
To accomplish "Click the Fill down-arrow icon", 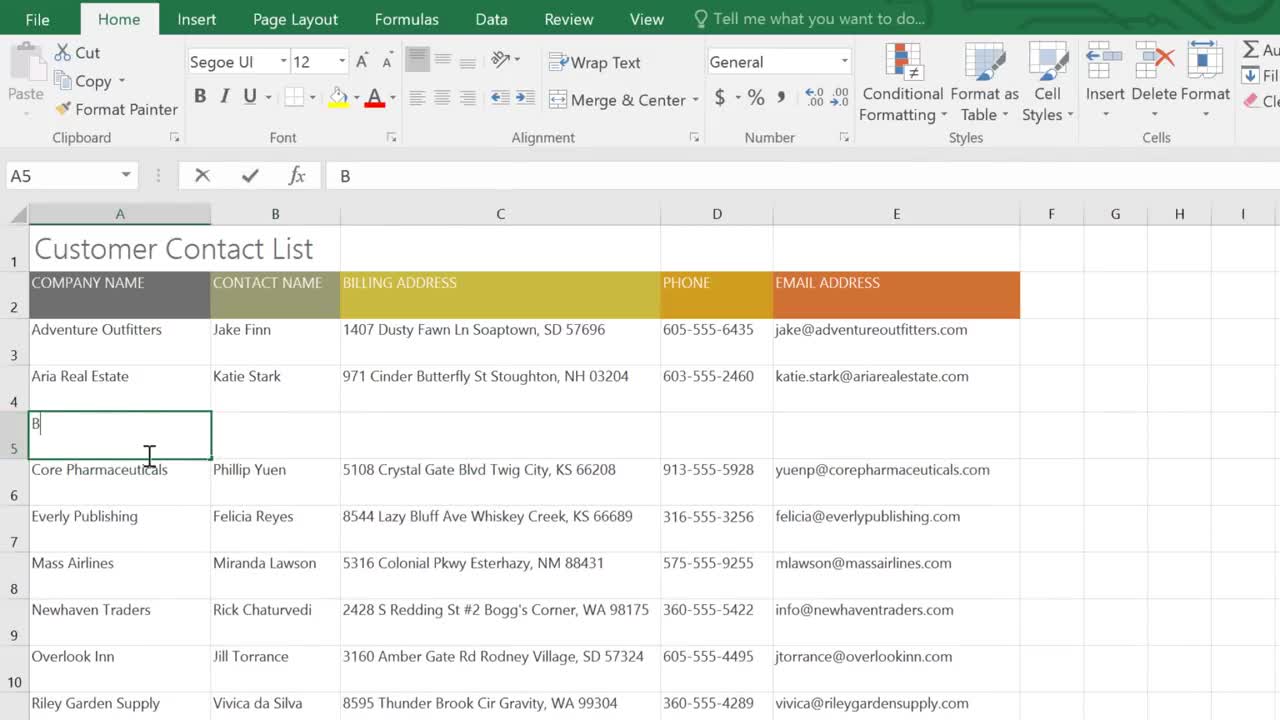I will [1250, 76].
